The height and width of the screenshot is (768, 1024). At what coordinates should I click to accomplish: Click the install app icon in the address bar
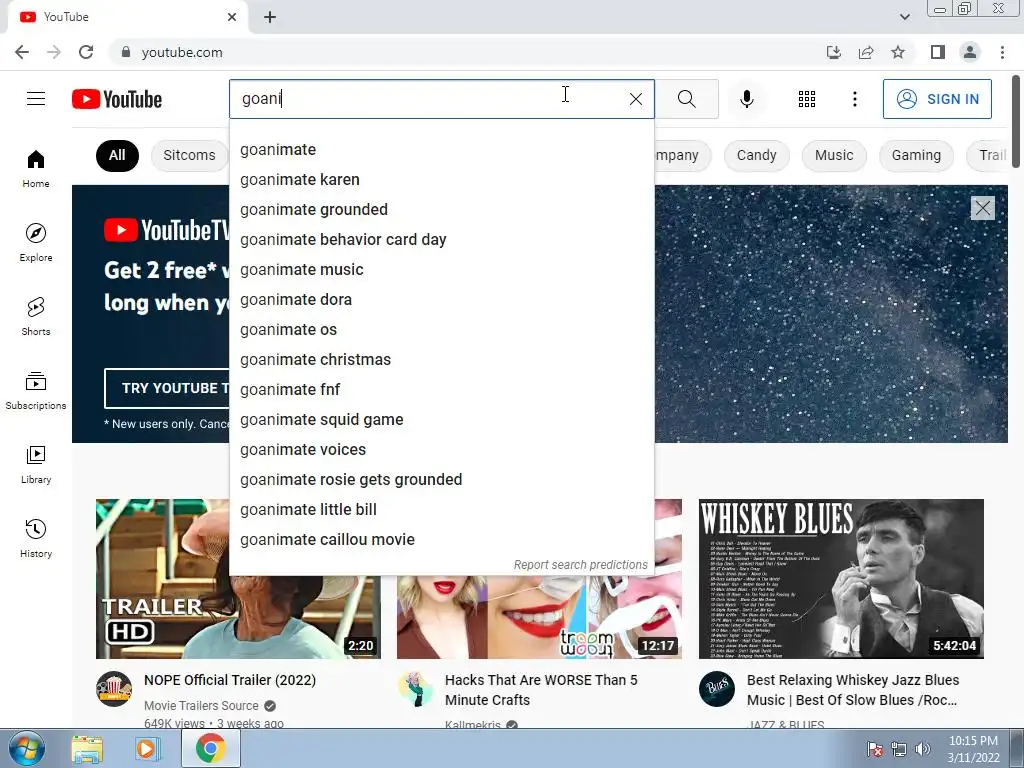coord(834,52)
